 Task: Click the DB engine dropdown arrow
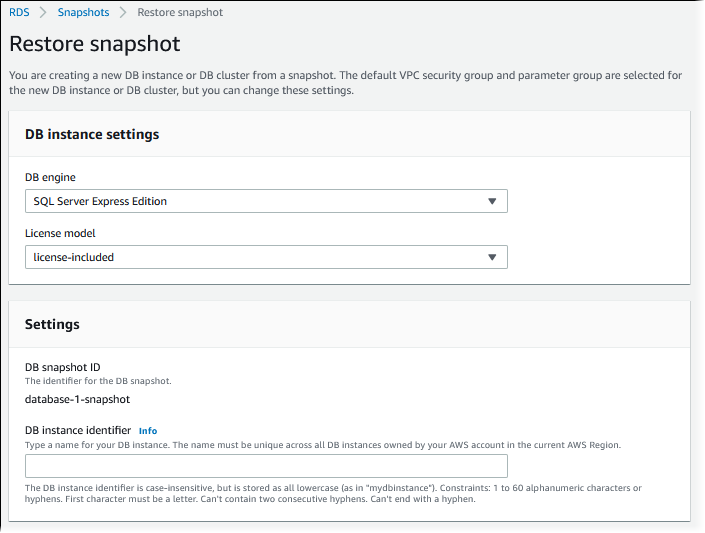491,201
